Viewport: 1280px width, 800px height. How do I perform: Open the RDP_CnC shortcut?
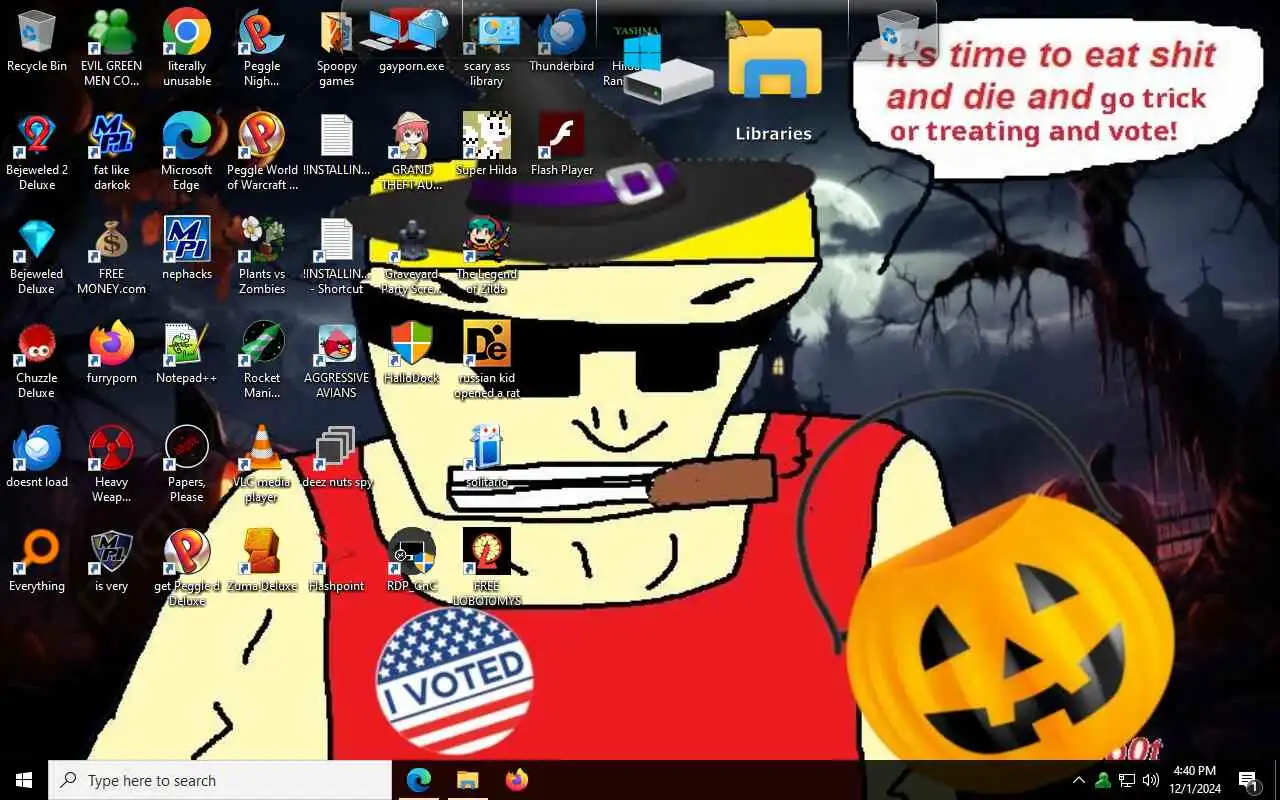pyautogui.click(x=412, y=561)
